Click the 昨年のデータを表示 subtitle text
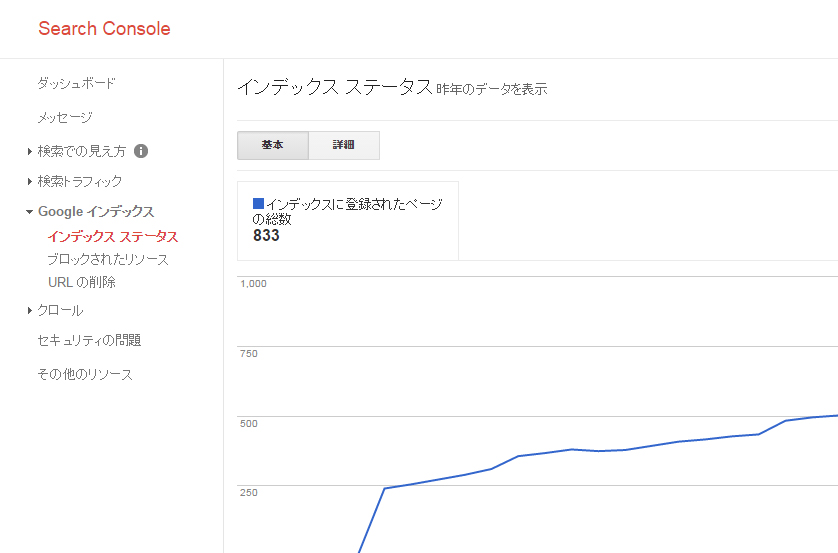This screenshot has width=838, height=553. (x=492, y=89)
